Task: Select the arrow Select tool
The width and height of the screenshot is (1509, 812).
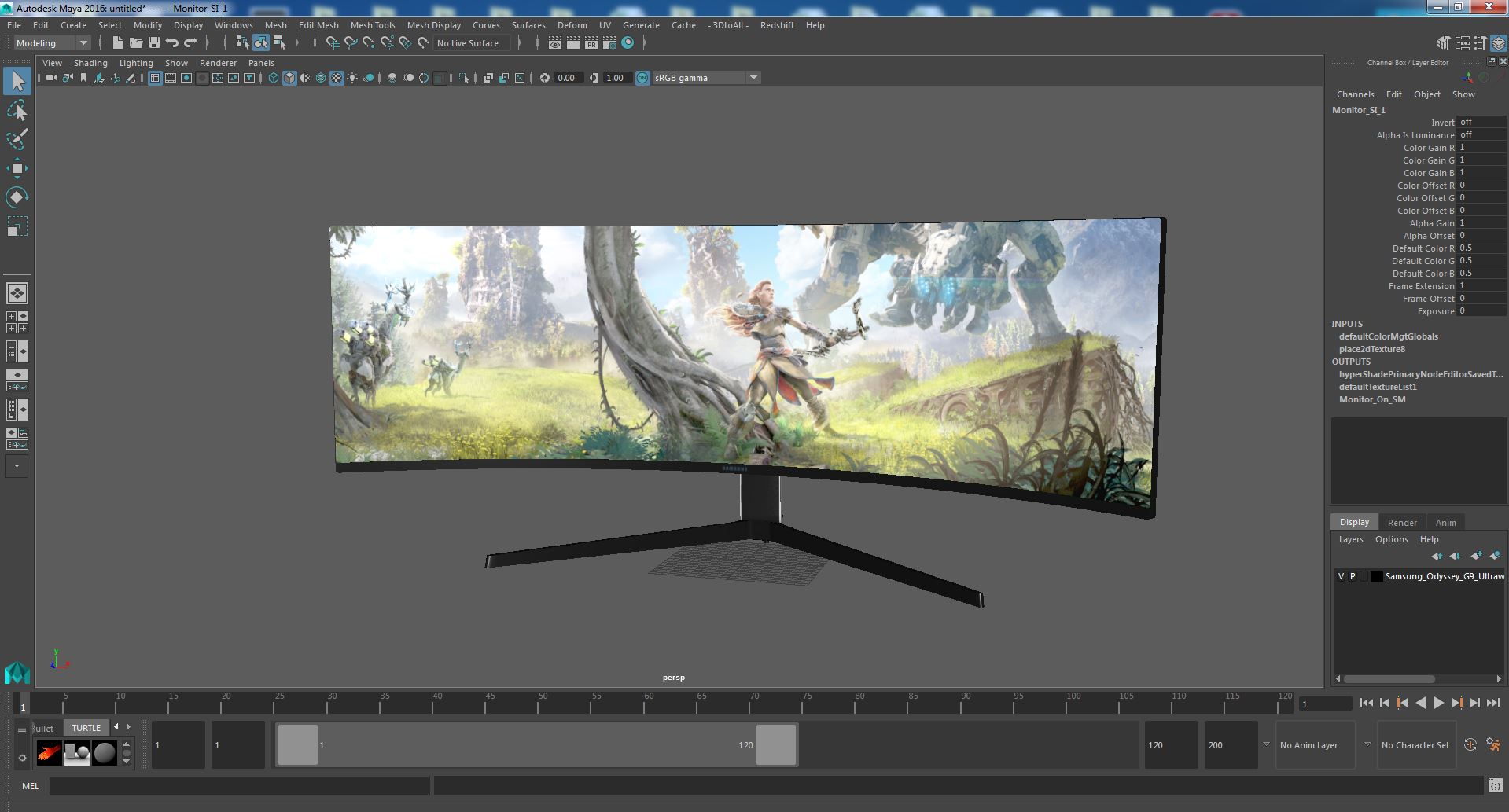Action: [17, 81]
